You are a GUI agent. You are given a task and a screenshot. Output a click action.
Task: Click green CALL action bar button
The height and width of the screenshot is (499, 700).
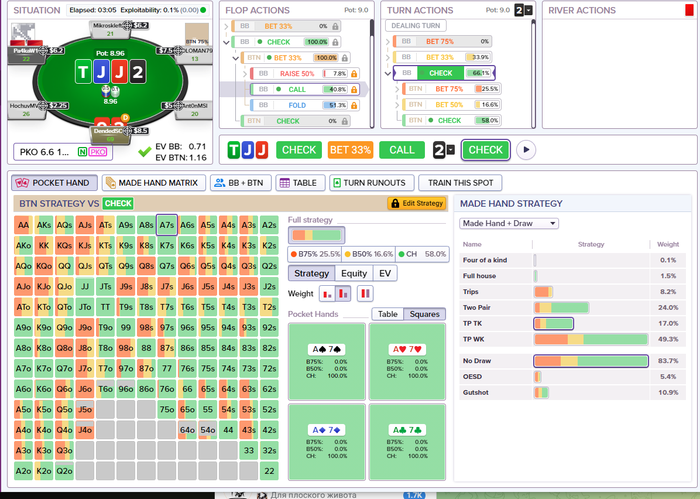pos(402,150)
